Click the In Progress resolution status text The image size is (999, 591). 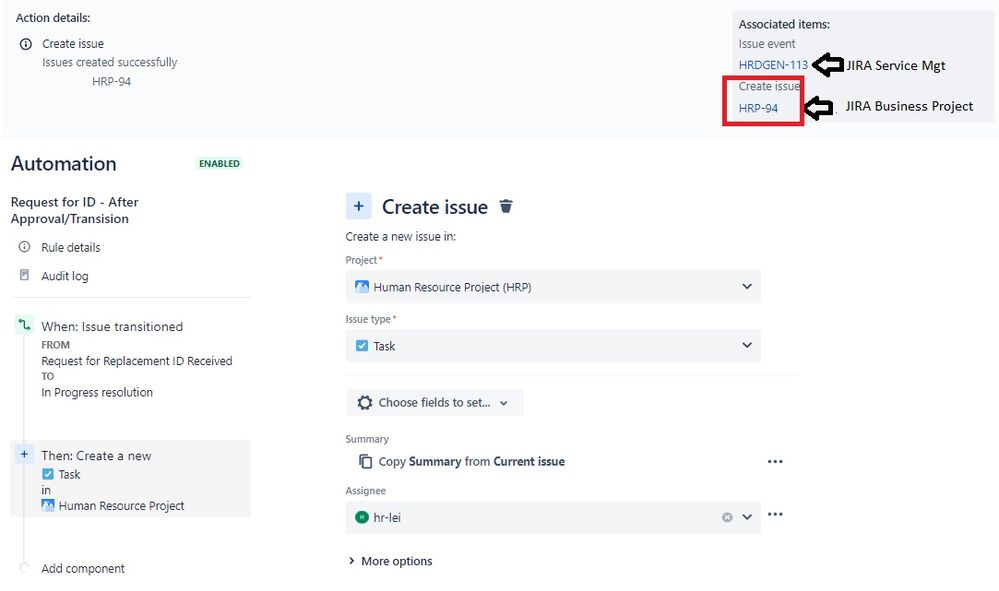click(x=97, y=392)
